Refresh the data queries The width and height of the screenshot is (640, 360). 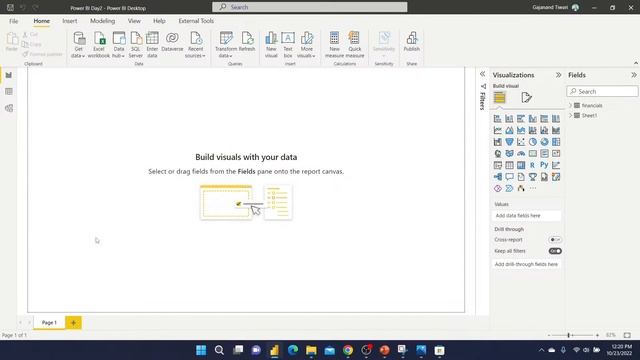click(247, 42)
